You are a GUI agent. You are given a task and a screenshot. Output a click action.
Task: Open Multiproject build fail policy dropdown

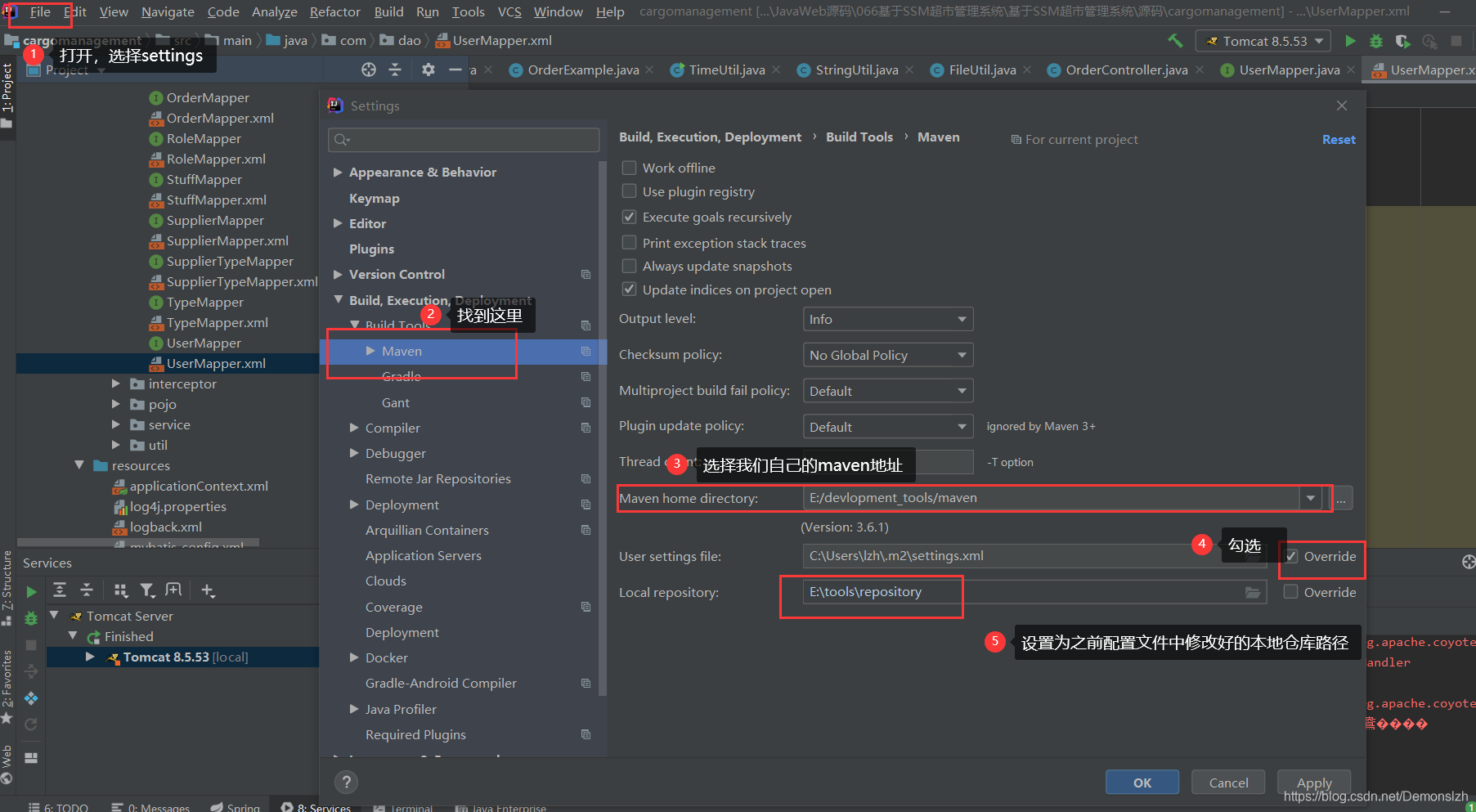point(888,391)
